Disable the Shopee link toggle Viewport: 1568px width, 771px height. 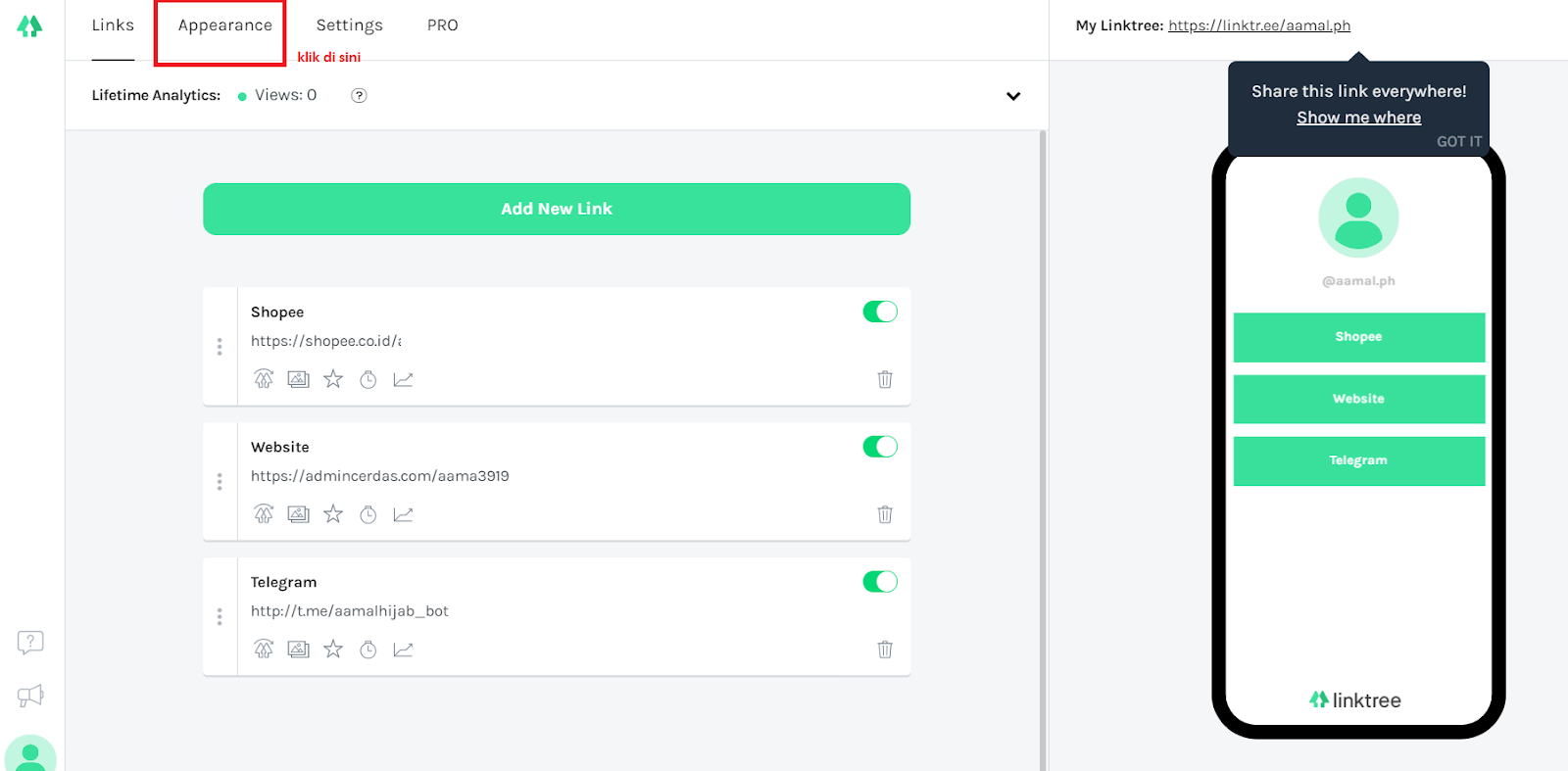click(x=880, y=312)
